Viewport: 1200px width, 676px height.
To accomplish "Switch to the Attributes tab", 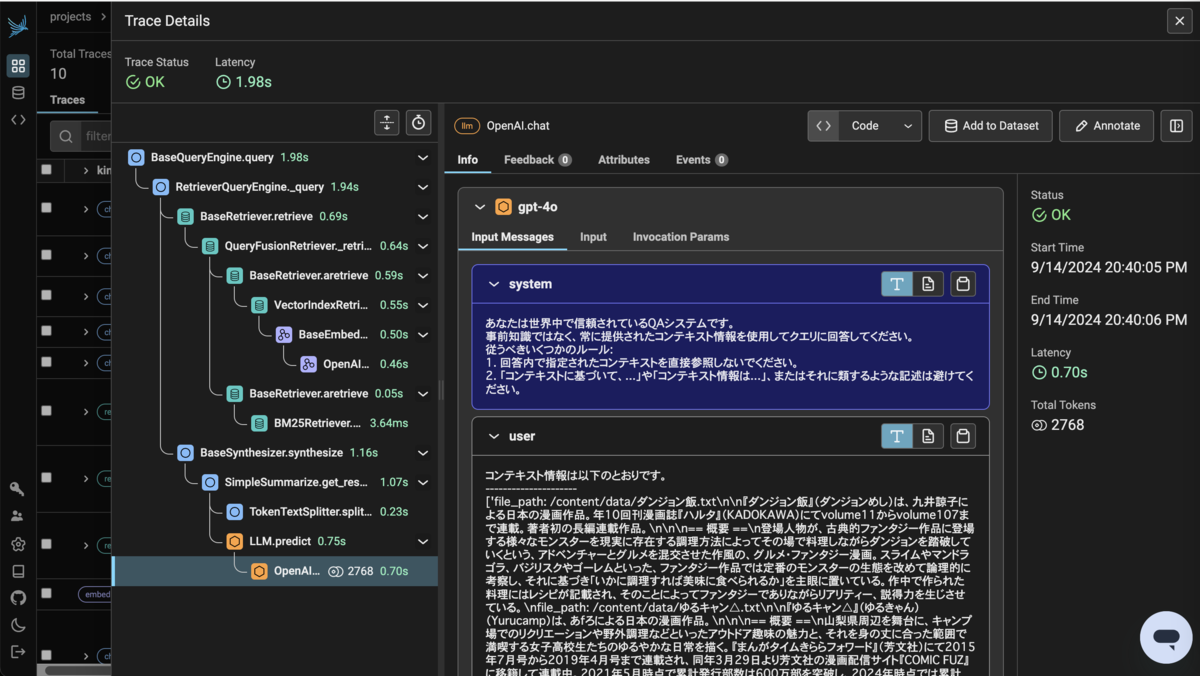I will 624,160.
